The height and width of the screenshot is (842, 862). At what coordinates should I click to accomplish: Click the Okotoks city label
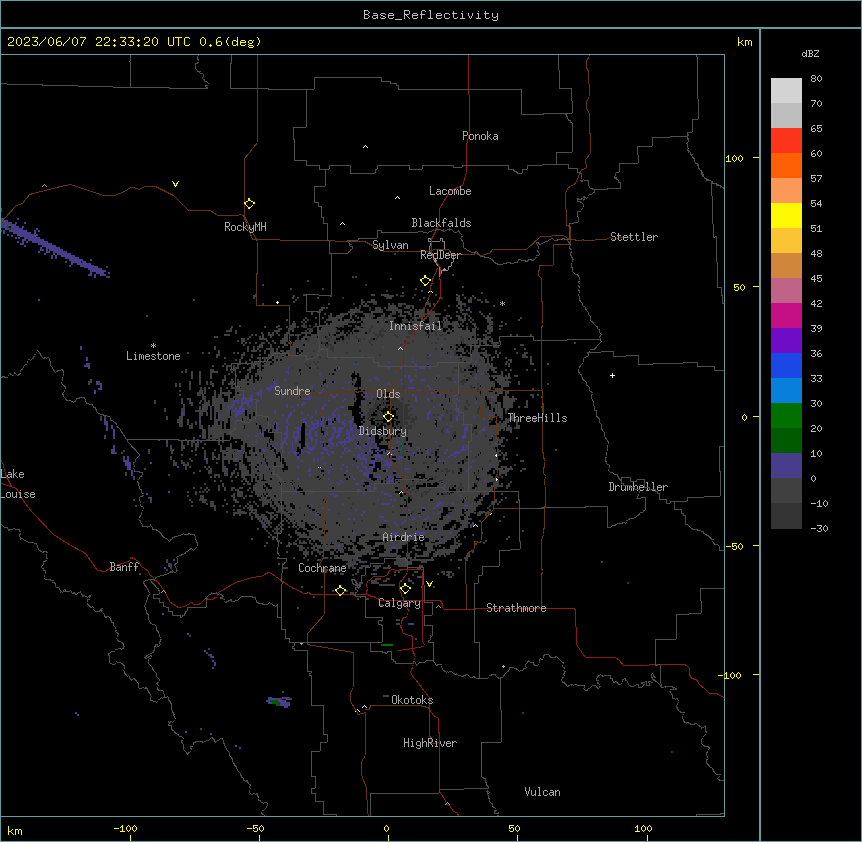(412, 700)
